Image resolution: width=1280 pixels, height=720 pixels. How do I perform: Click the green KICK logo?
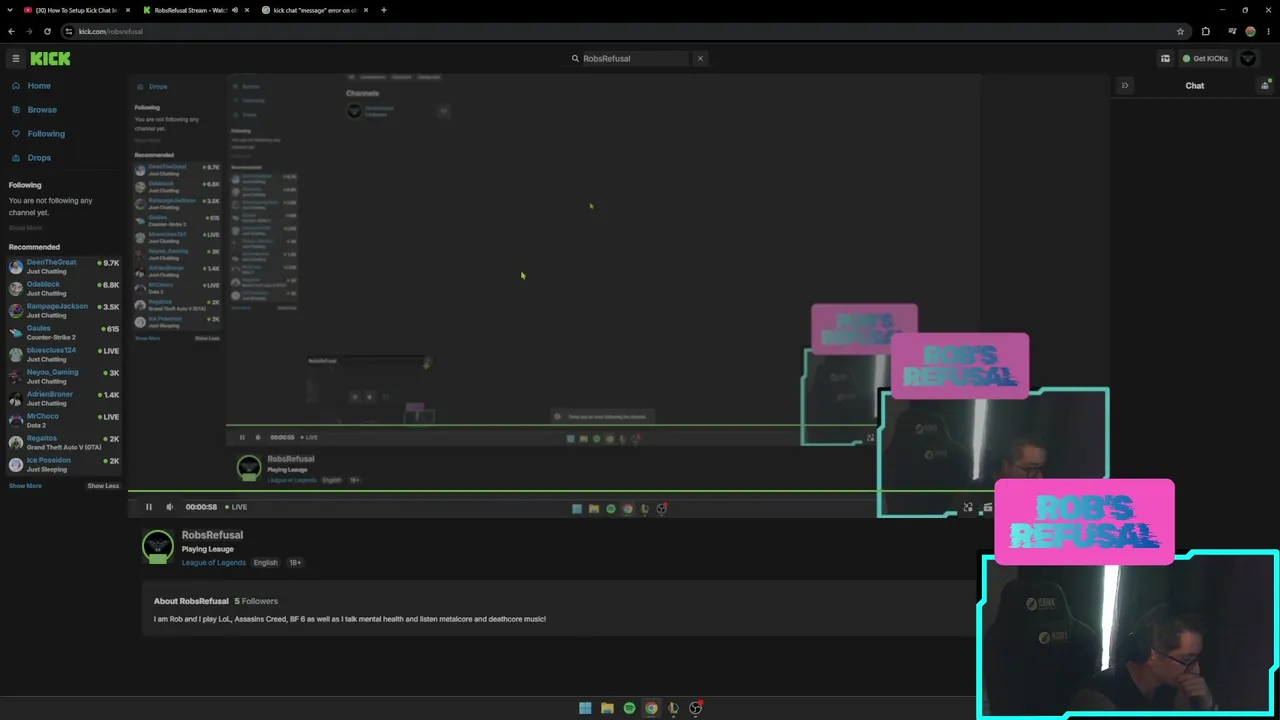(x=50, y=59)
